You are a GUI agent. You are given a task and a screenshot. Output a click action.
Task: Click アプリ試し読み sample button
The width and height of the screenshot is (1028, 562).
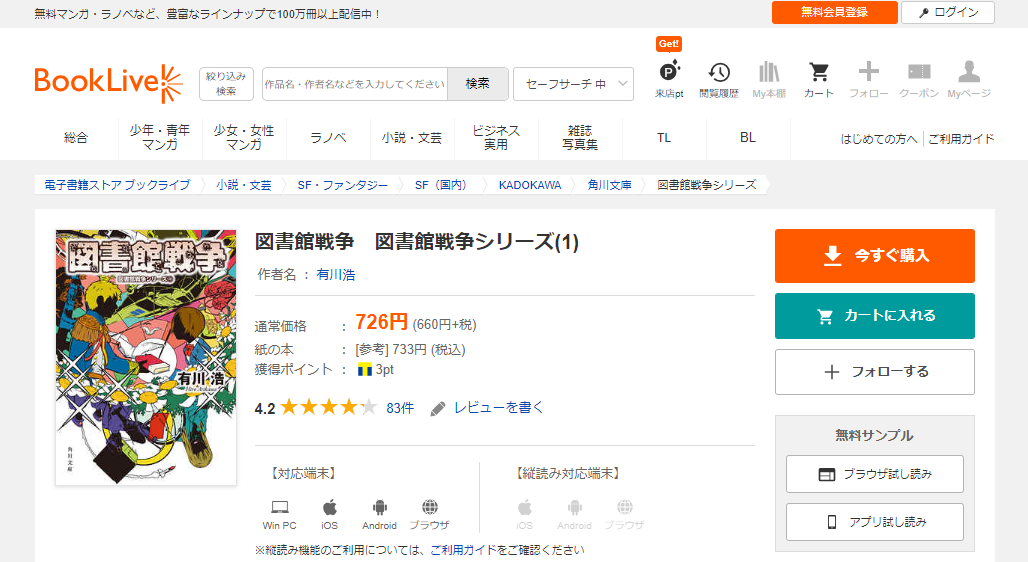pos(875,522)
